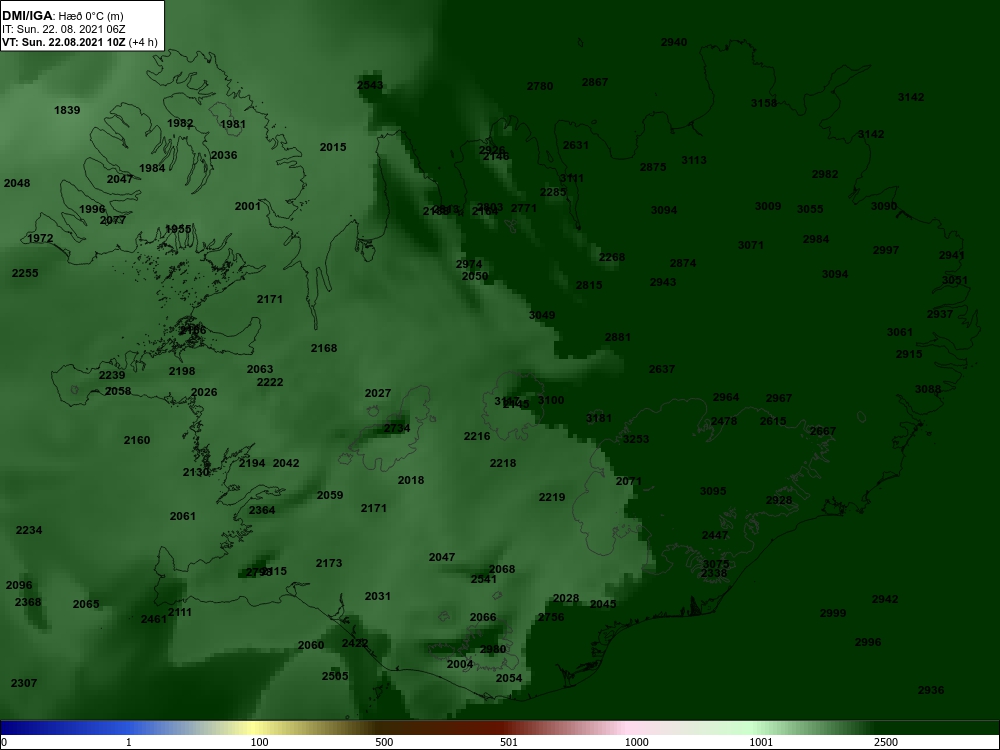Click the map value 2364
The image size is (1000, 750).
click(262, 510)
